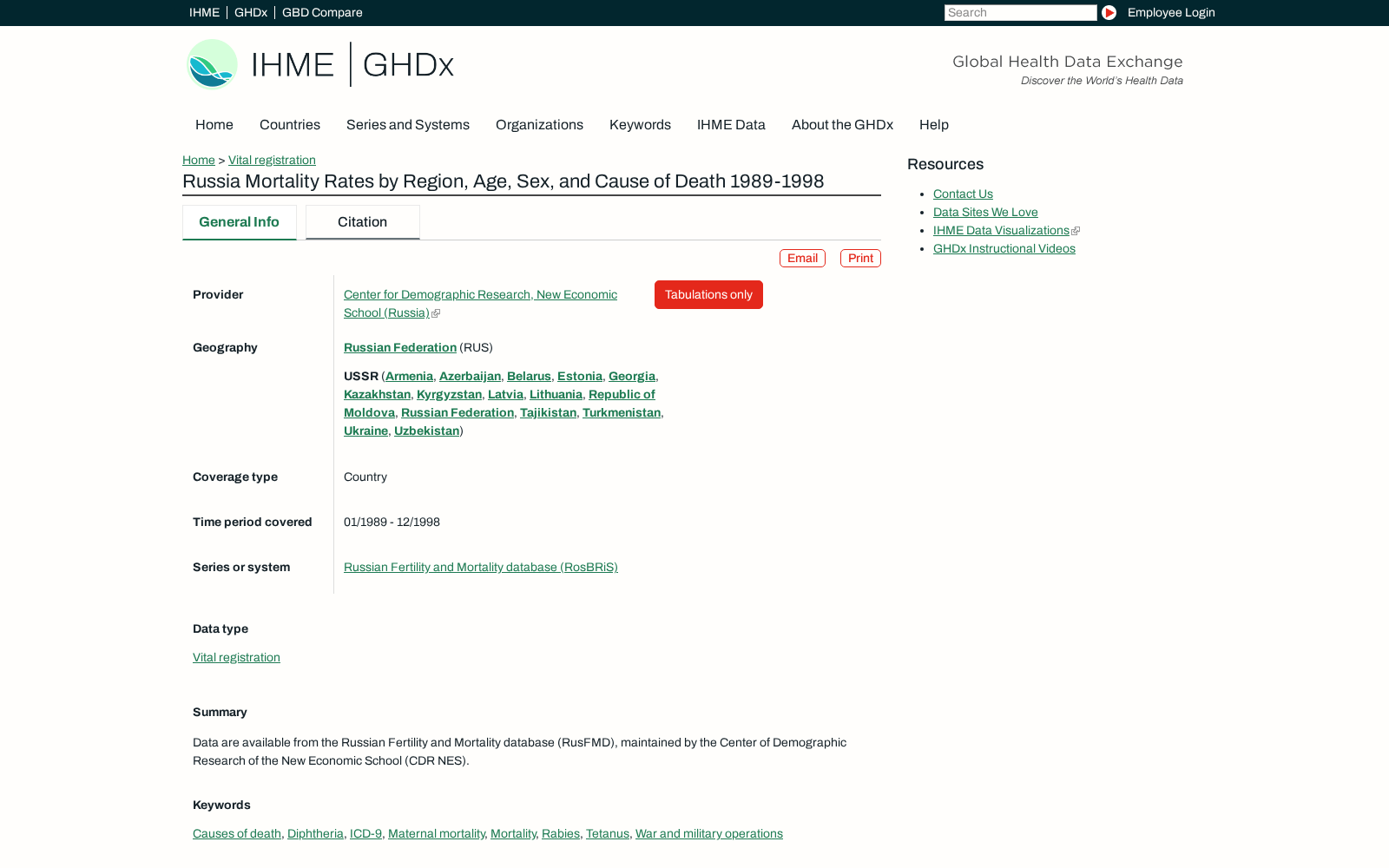Open Help menu item
The height and width of the screenshot is (868, 1389).
[x=934, y=125]
